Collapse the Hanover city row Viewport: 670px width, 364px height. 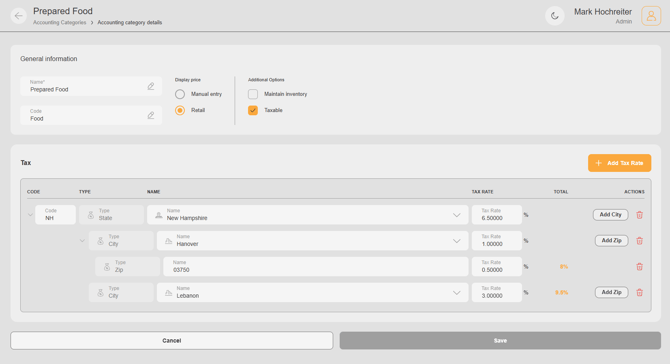click(82, 241)
